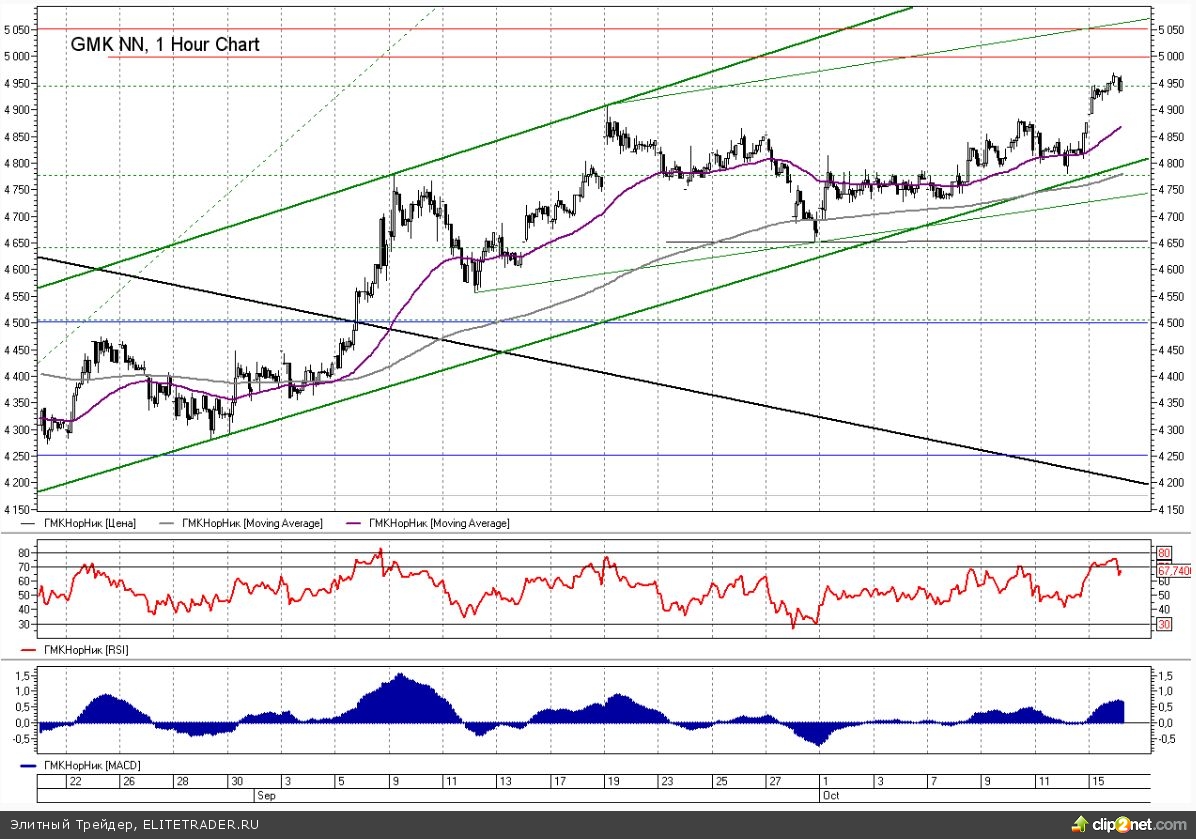This screenshot has height=839, width=1196.
Task: Click the clip2net green arrow logo icon
Action: coord(1078,824)
